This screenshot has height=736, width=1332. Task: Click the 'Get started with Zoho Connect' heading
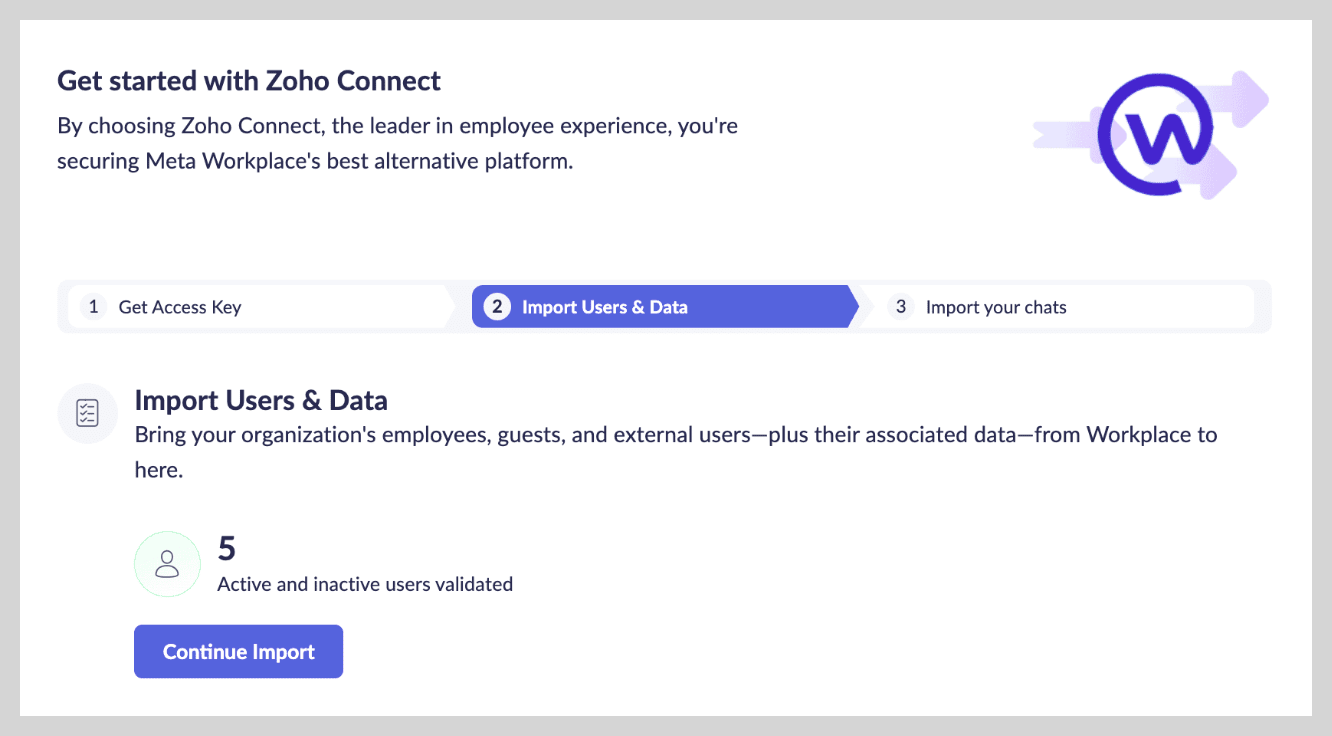pyautogui.click(x=249, y=80)
